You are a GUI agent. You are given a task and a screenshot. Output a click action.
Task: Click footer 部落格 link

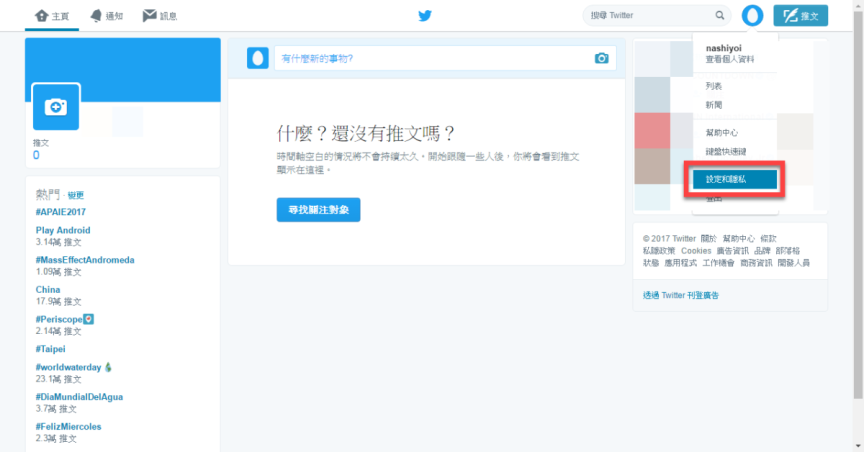[787, 251]
